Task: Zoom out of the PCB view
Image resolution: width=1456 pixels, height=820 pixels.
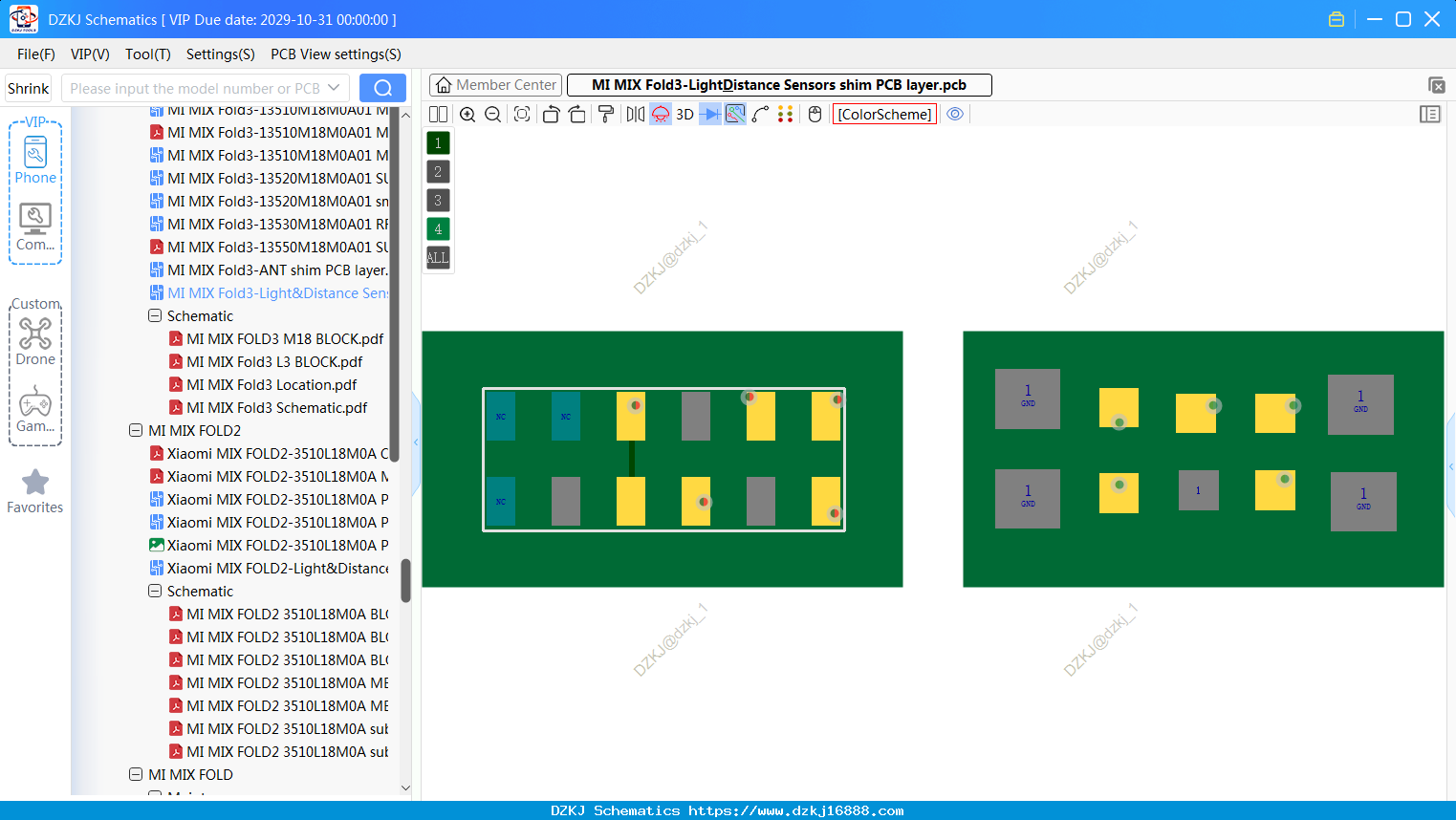Action: point(492,114)
